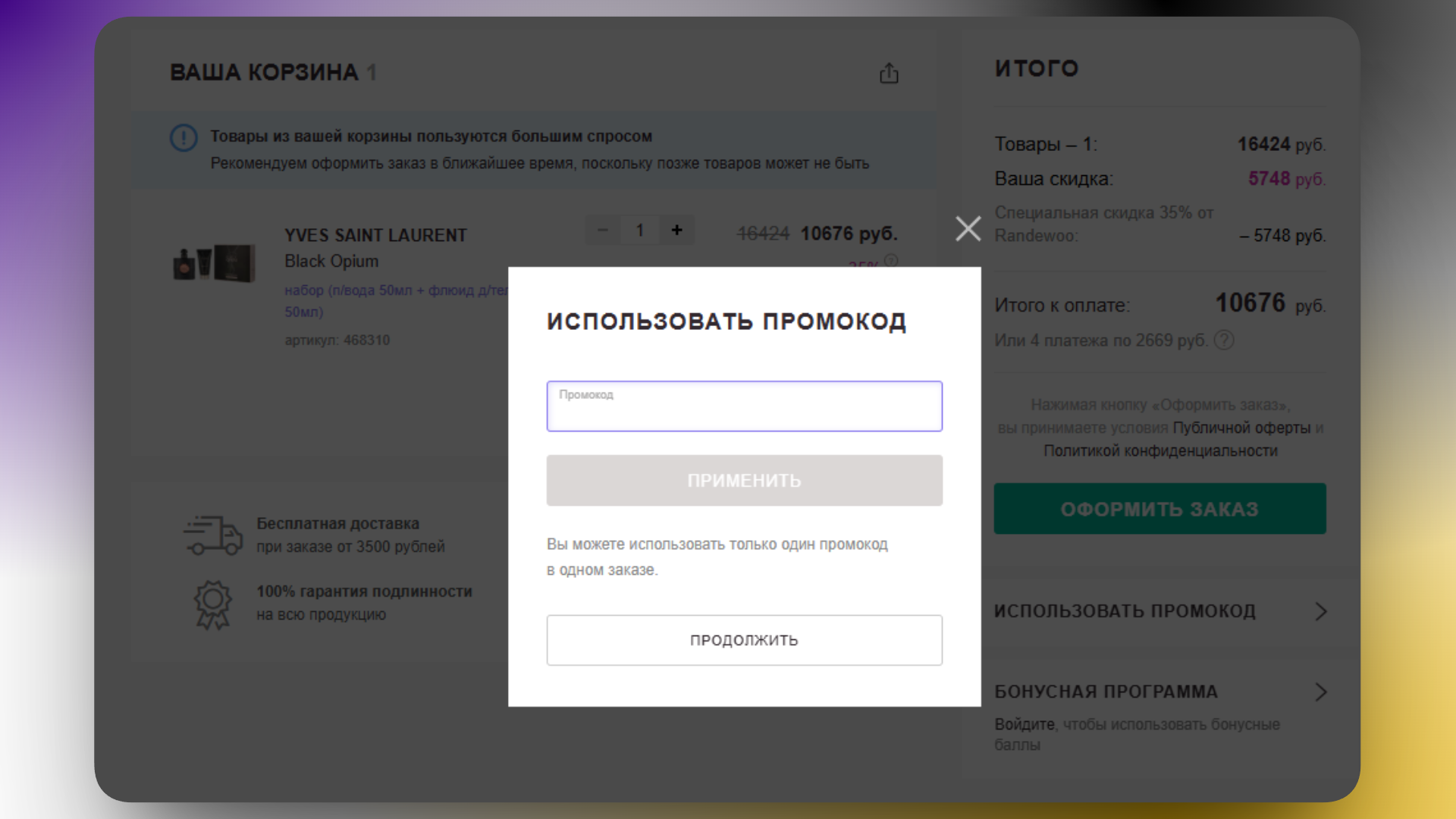The image size is (1456, 819).
Task: Open the Политикой конфиденциальности link
Action: pyautogui.click(x=1160, y=451)
